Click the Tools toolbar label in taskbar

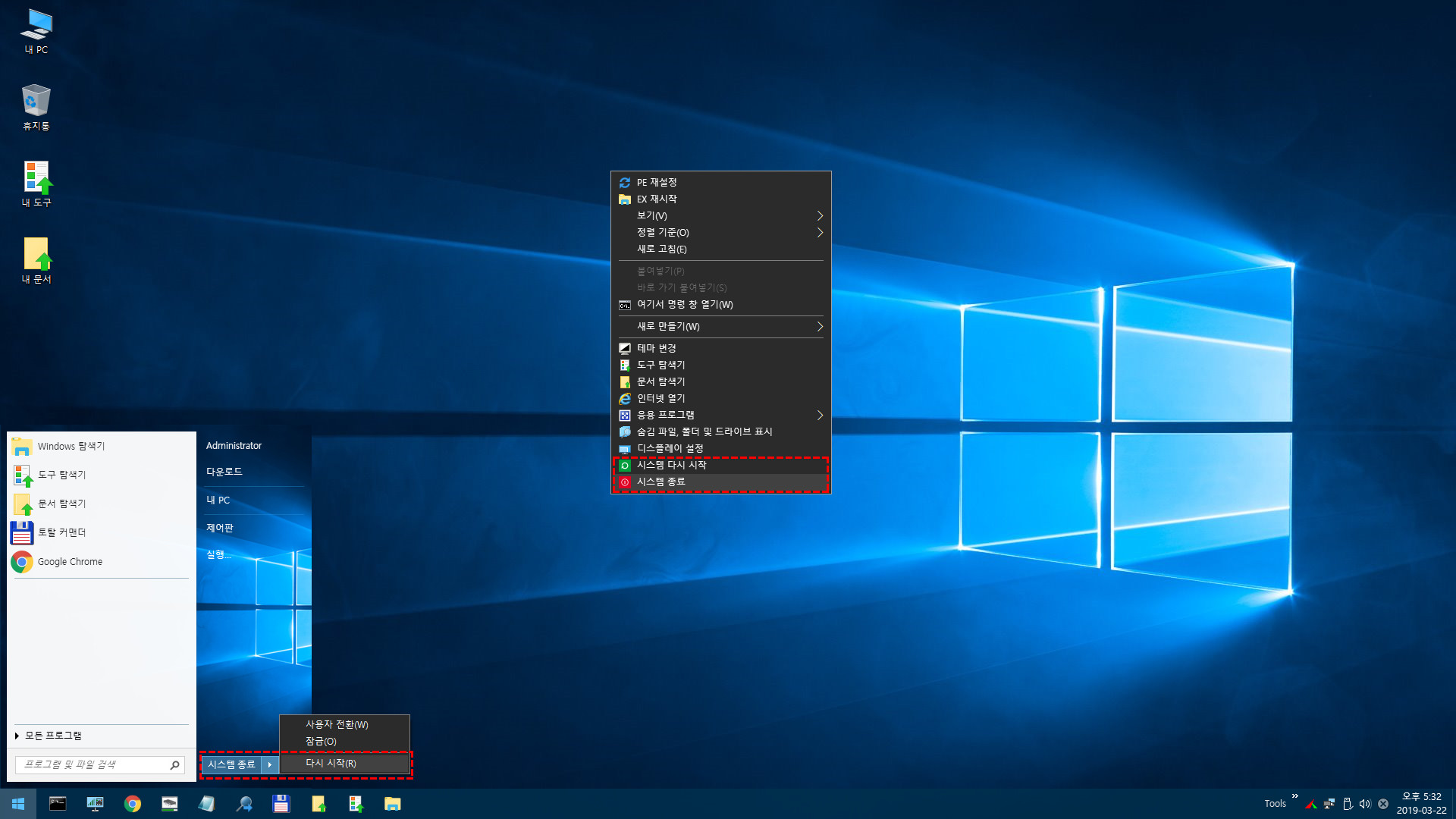click(1275, 804)
